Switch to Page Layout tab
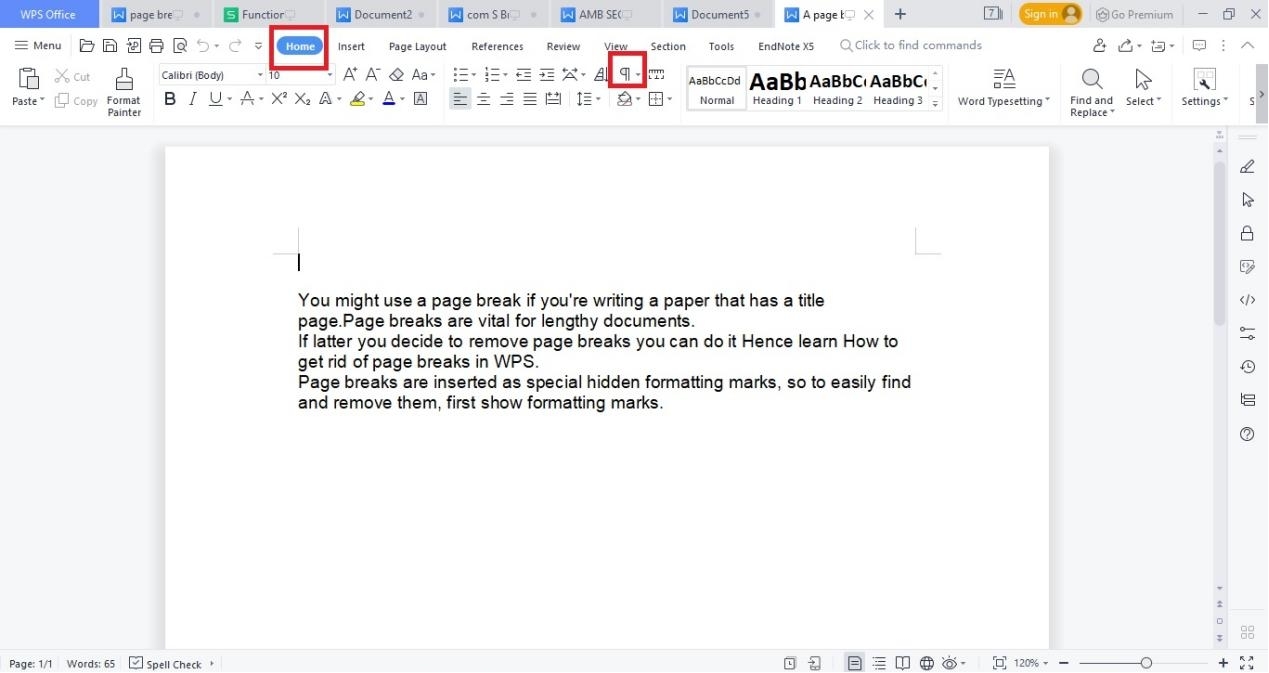1269x673 pixels. click(x=418, y=47)
